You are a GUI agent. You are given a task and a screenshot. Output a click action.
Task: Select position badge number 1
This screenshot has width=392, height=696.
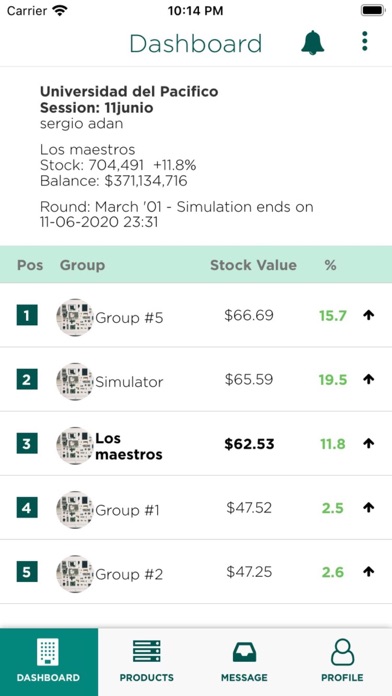[x=27, y=316]
